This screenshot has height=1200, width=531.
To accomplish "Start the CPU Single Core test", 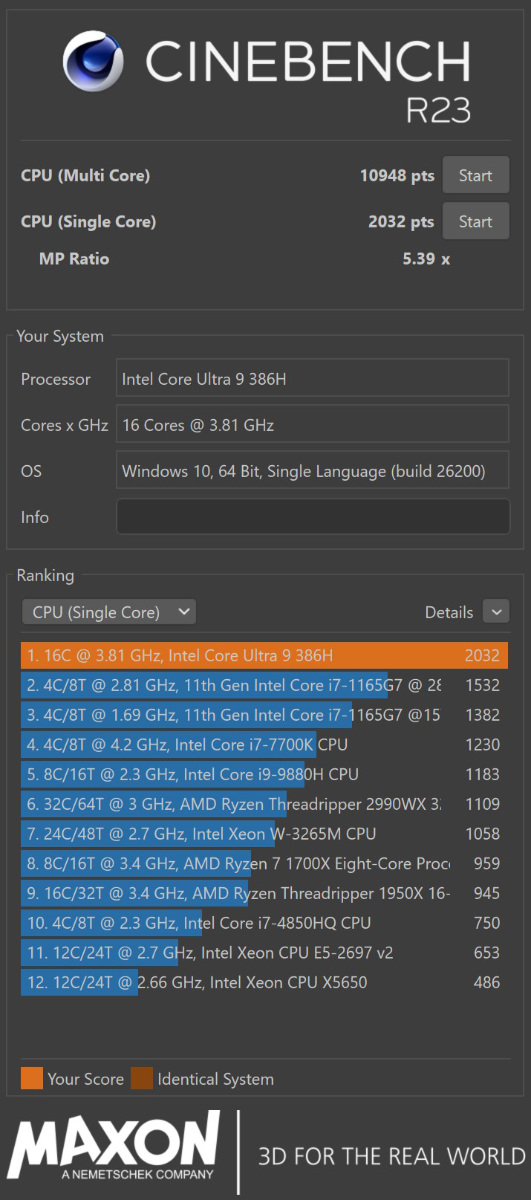I will pyautogui.click(x=475, y=221).
